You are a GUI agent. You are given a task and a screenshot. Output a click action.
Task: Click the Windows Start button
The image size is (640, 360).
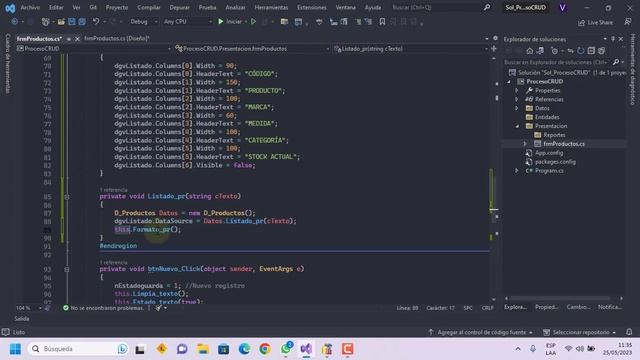[x=15, y=349]
